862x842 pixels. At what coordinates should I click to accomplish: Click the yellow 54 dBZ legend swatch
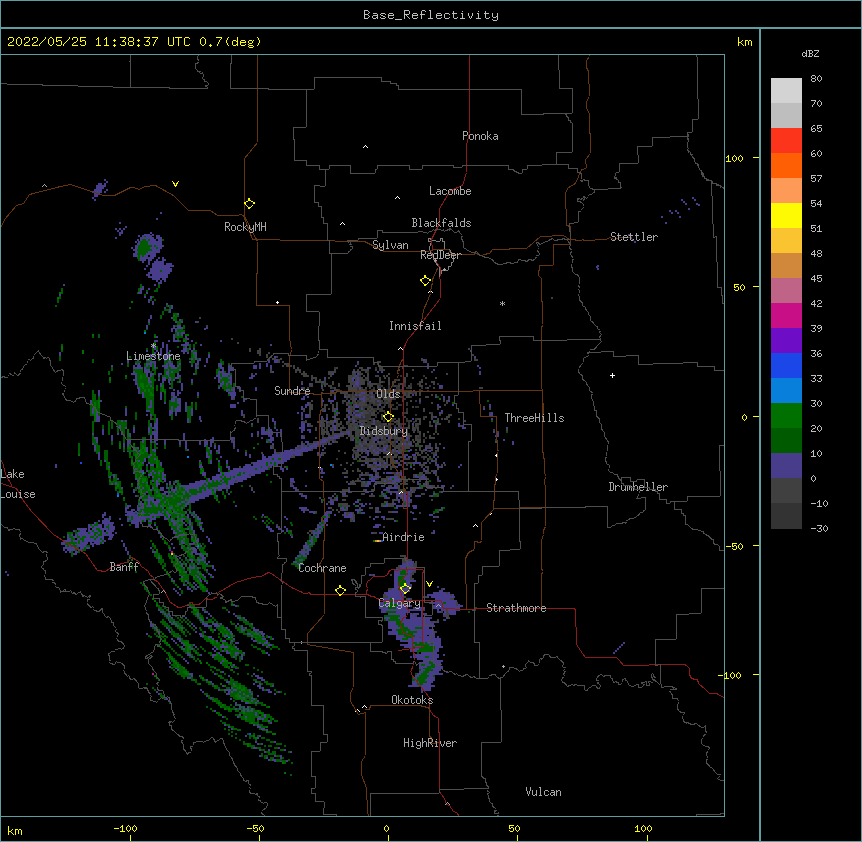click(x=786, y=215)
